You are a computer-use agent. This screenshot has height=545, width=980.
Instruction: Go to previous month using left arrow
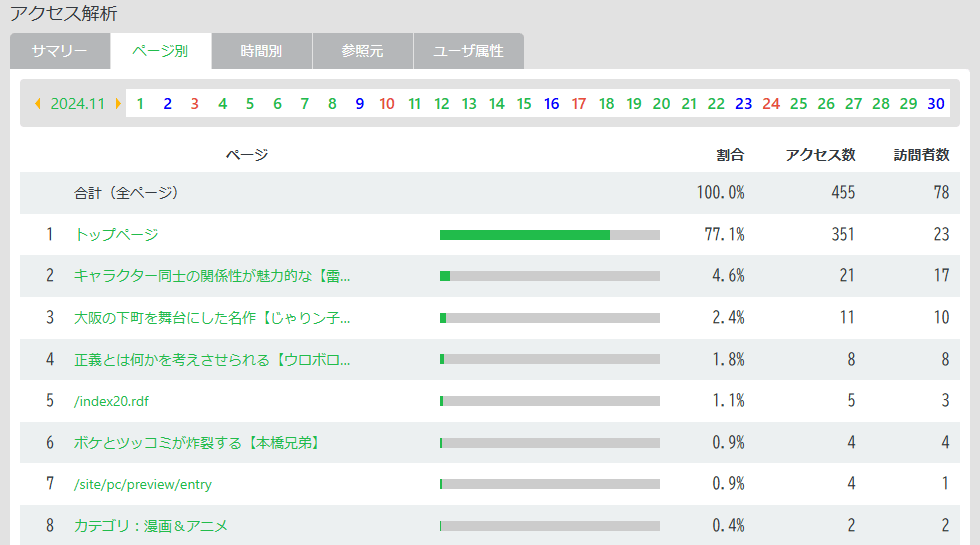(x=38, y=104)
